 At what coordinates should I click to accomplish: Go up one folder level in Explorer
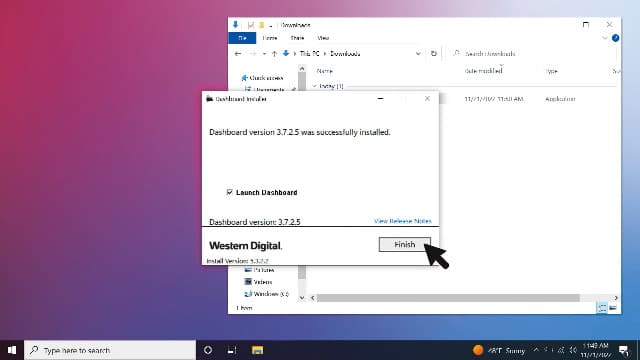click(x=274, y=53)
